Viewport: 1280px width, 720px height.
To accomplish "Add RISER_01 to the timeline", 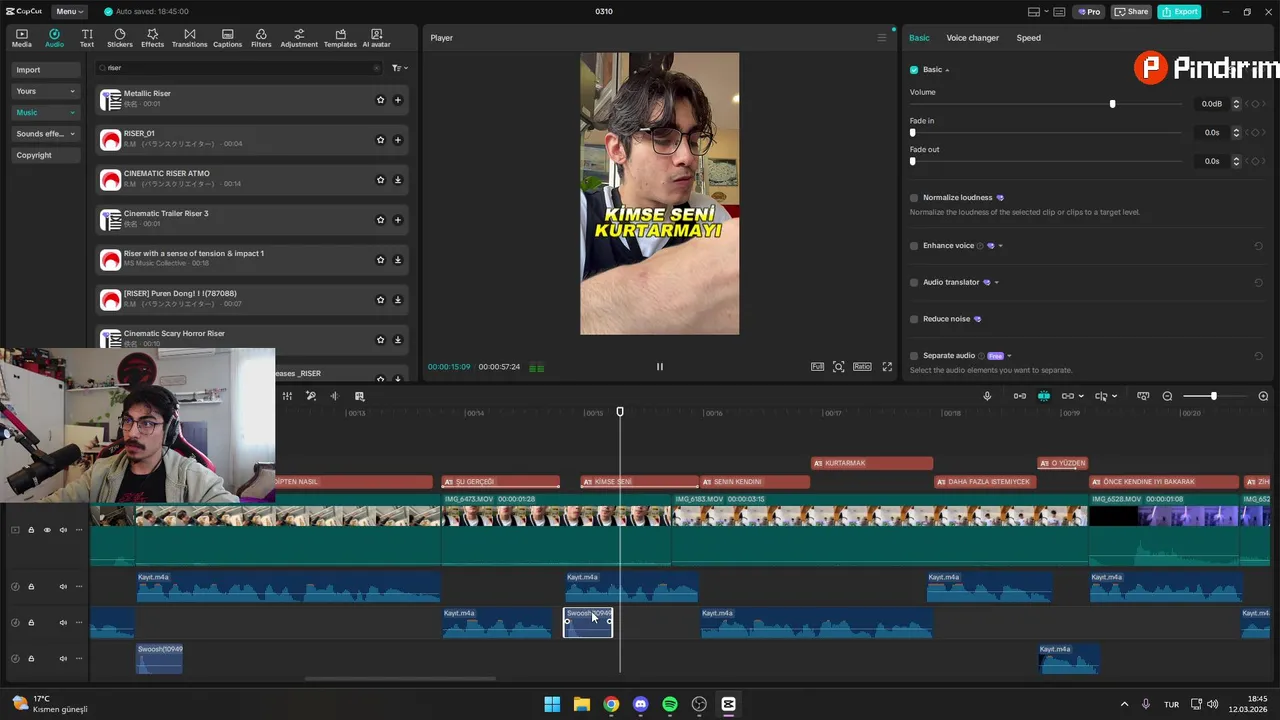I will pyautogui.click(x=397, y=140).
